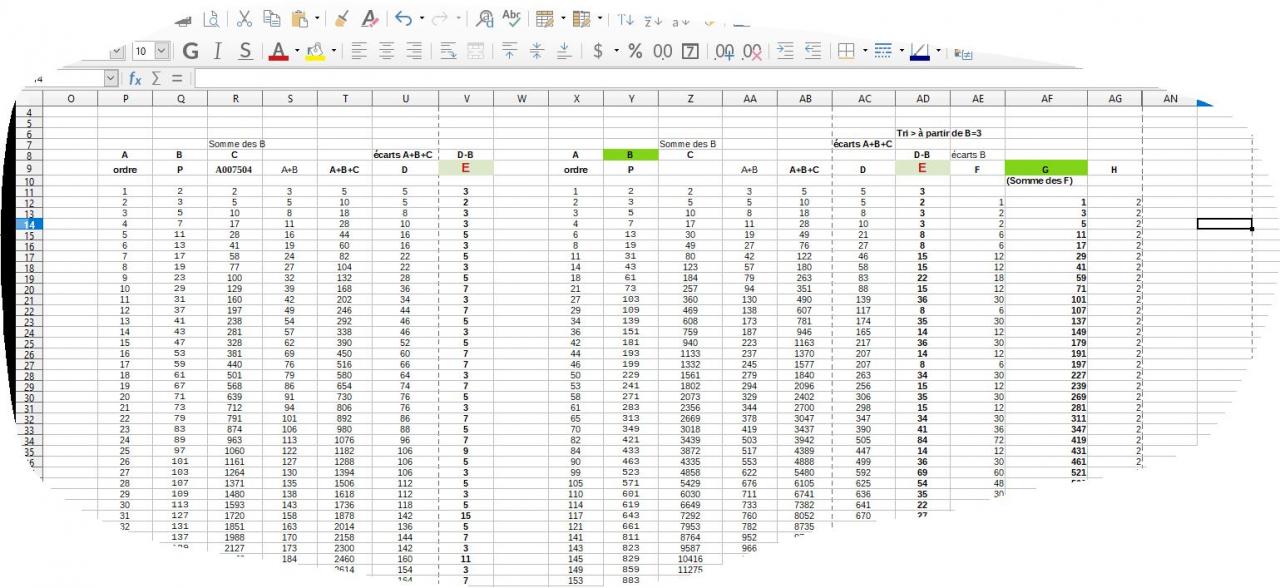This screenshot has height=588, width=1280.
Task: Apply Date format icon
Action: pyautogui.click(x=690, y=50)
